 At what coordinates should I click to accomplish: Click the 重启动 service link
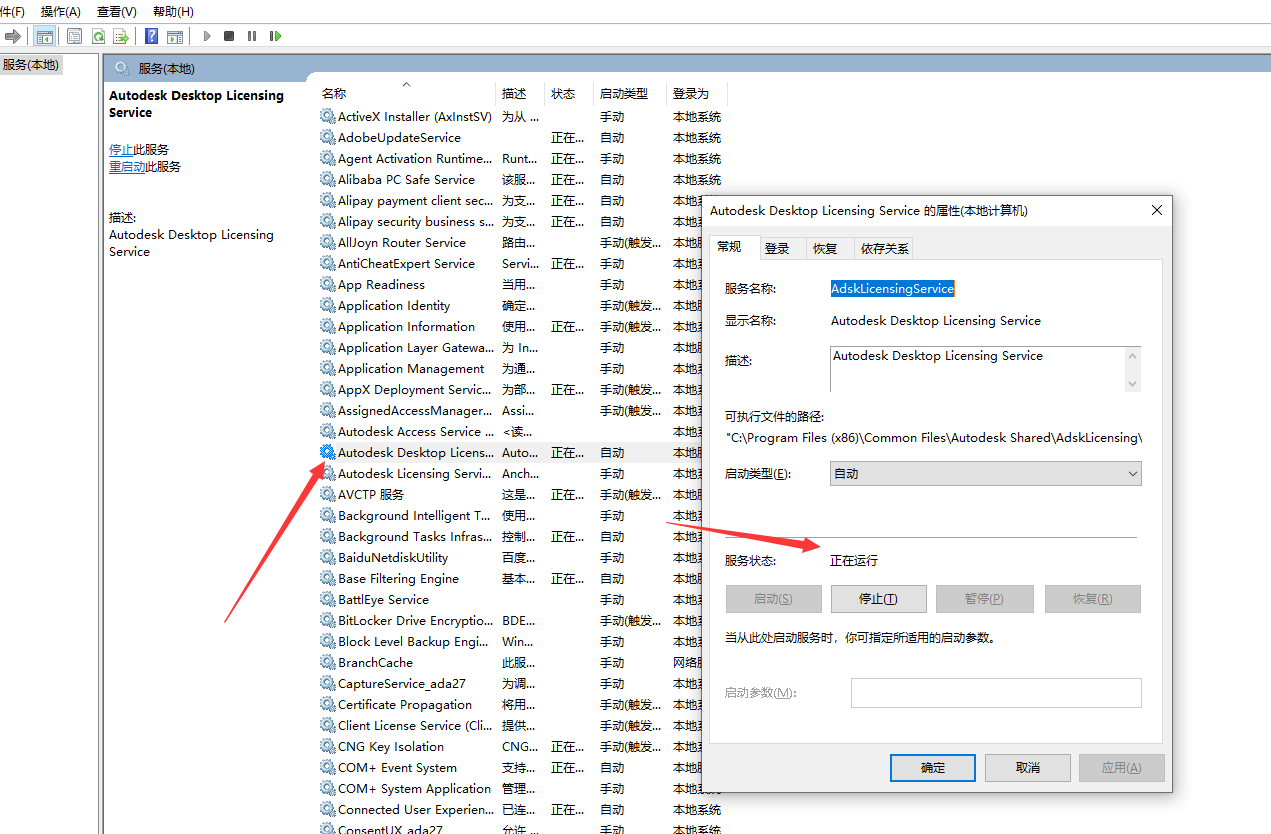pos(127,167)
